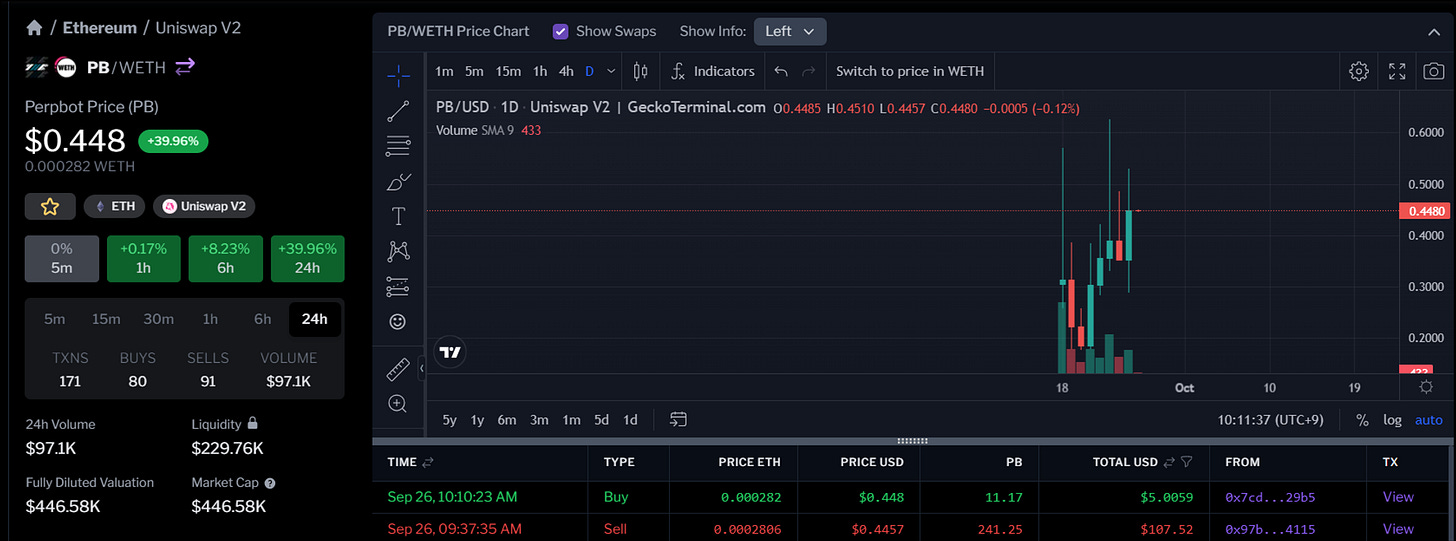Open the Indicators menu
Viewport: 1456px width, 541px height.
[713, 71]
